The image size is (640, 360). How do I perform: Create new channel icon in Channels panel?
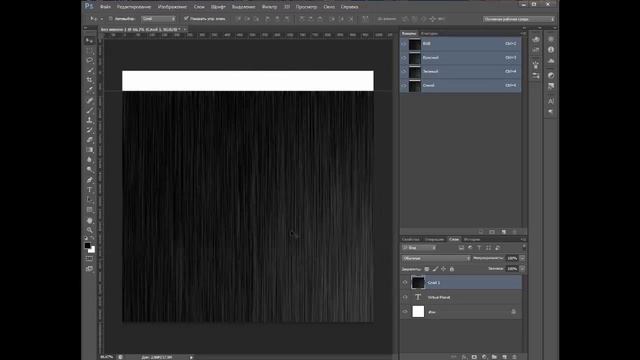tap(504, 232)
